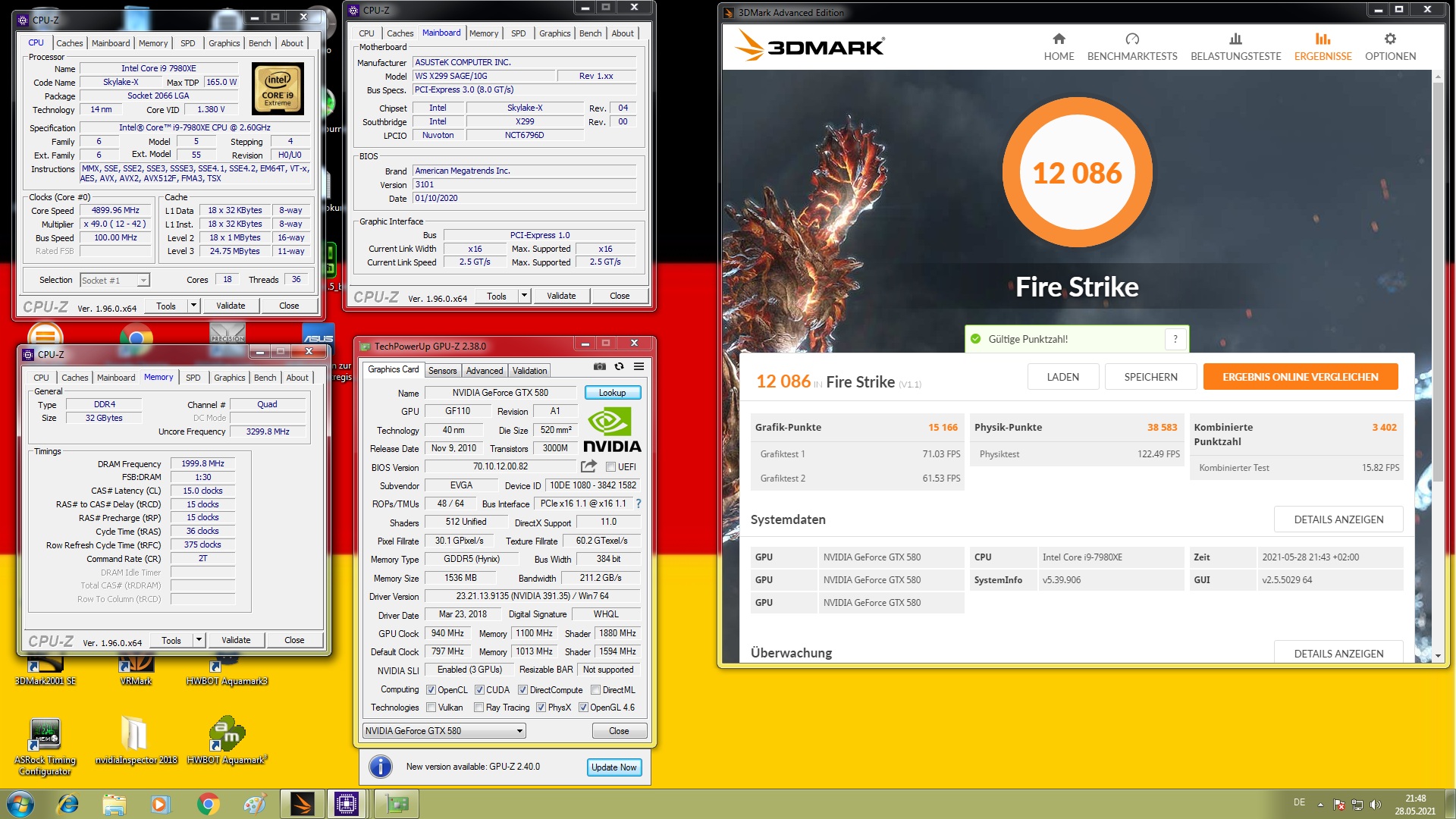Expand Tools dropdown arrow in CPU-Z CPU window

click(x=193, y=306)
